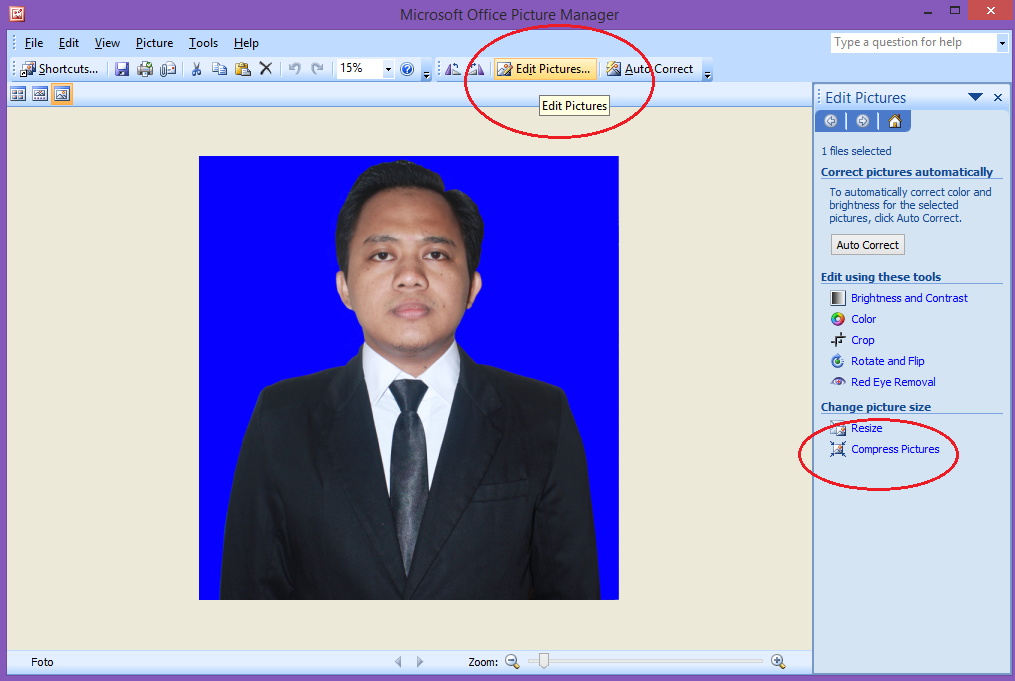Click the Rotate Right icon
The height and width of the screenshot is (681, 1015).
pyautogui.click(x=476, y=69)
